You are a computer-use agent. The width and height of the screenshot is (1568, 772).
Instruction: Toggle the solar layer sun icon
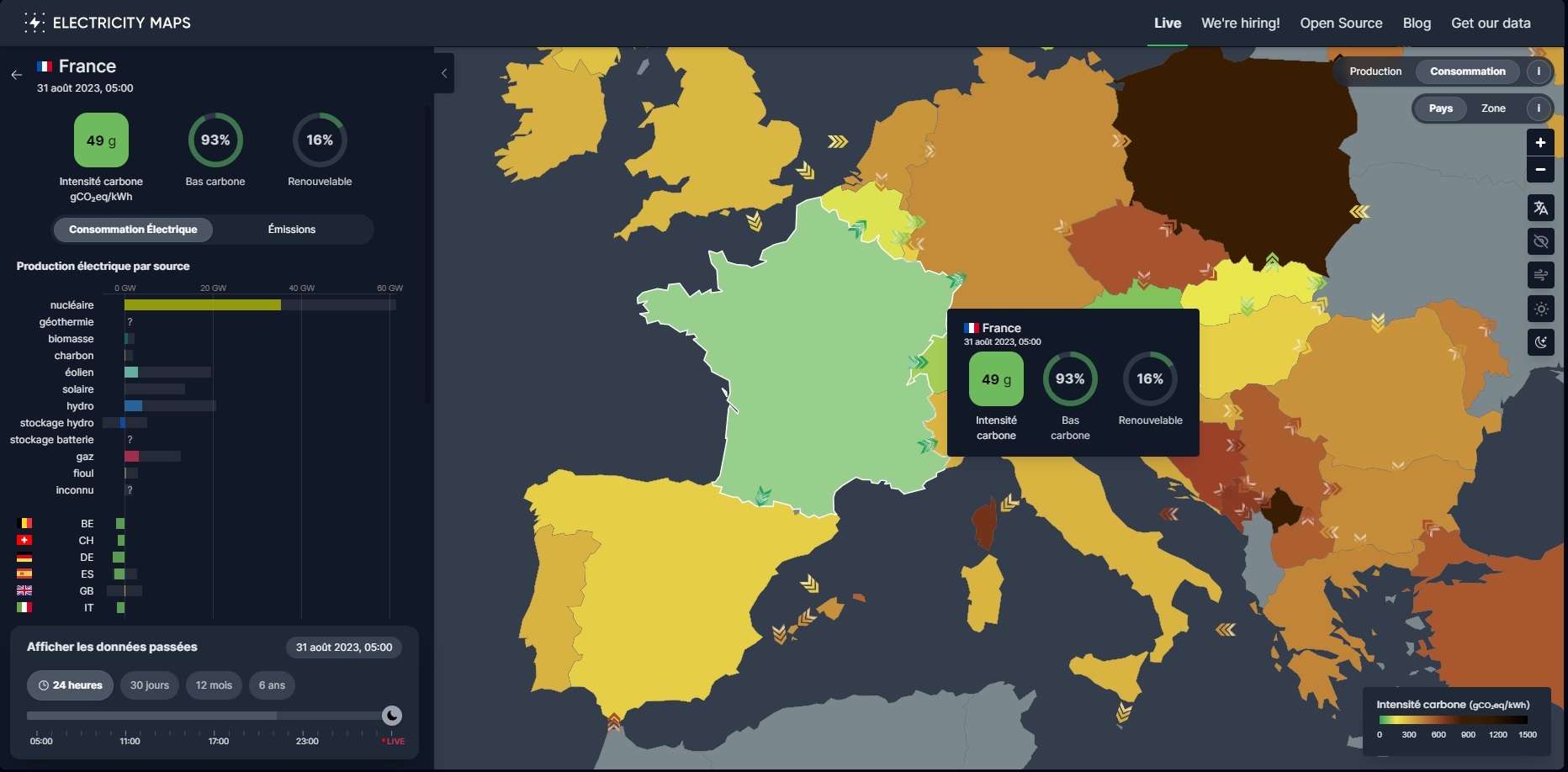coord(1540,309)
